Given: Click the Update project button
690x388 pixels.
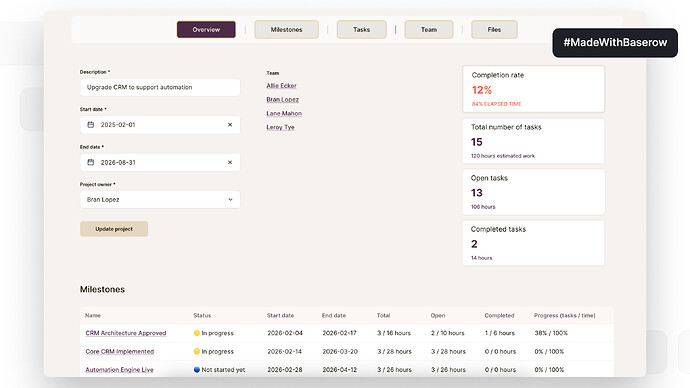Looking at the screenshot, I should click(114, 229).
